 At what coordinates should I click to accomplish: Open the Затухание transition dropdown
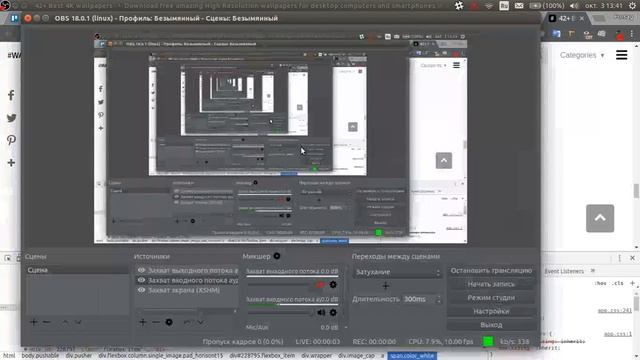pos(397,272)
